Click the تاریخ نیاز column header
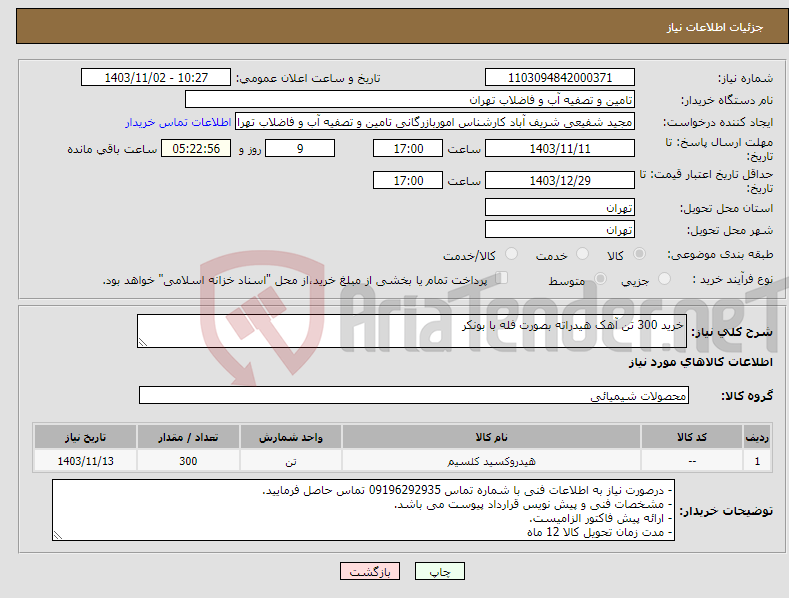 point(86,437)
